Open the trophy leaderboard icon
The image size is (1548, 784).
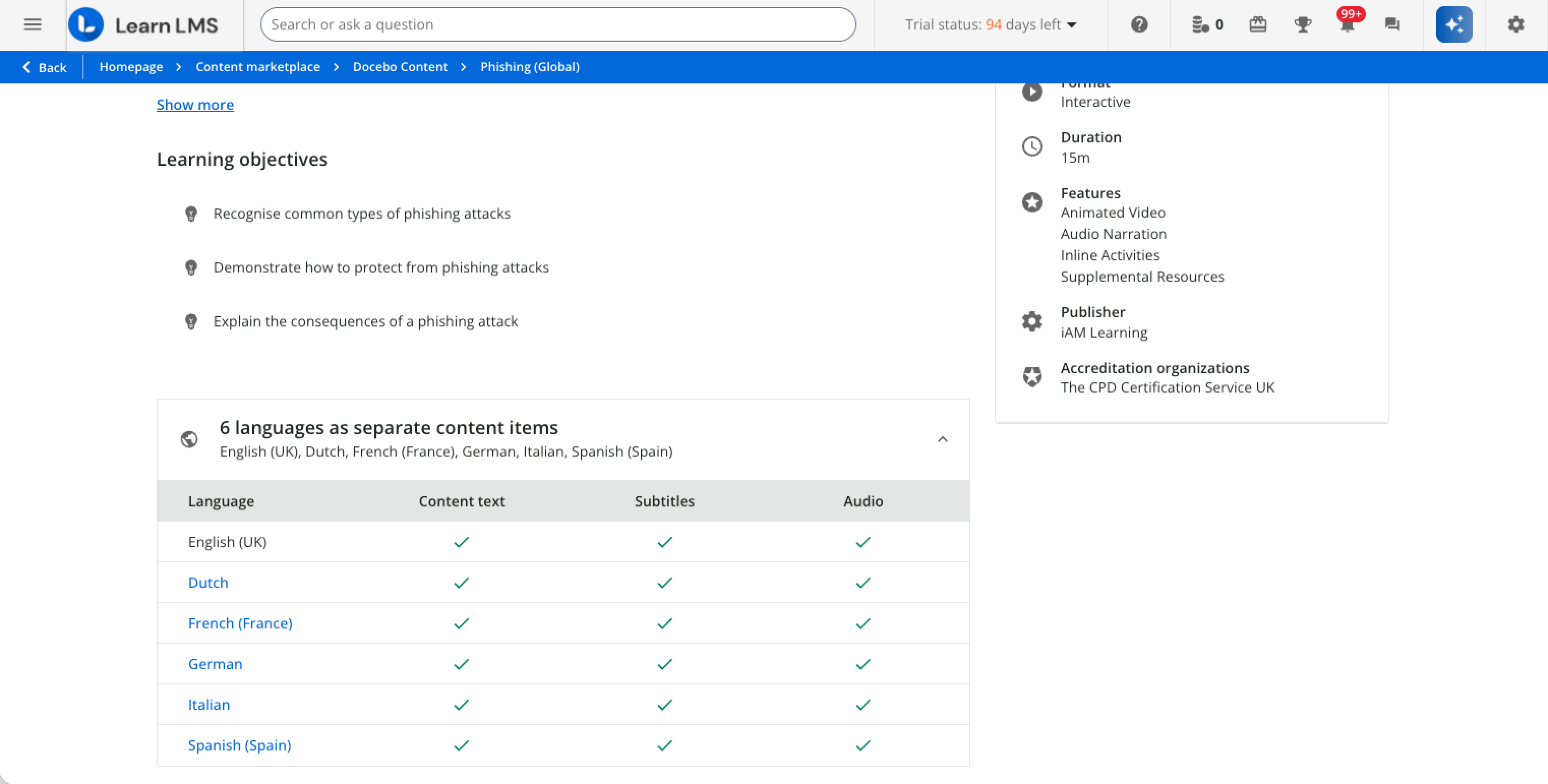[1302, 24]
